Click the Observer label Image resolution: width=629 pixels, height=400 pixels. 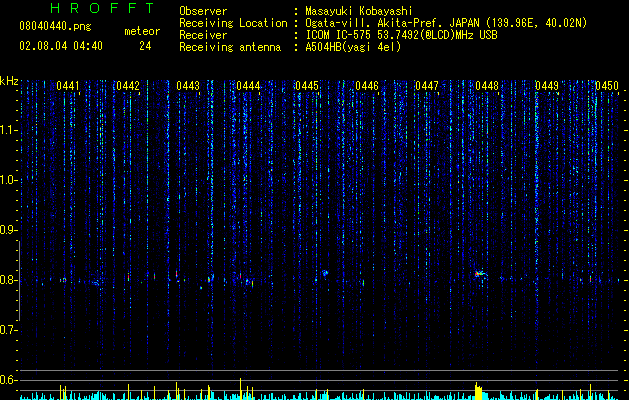pos(203,11)
